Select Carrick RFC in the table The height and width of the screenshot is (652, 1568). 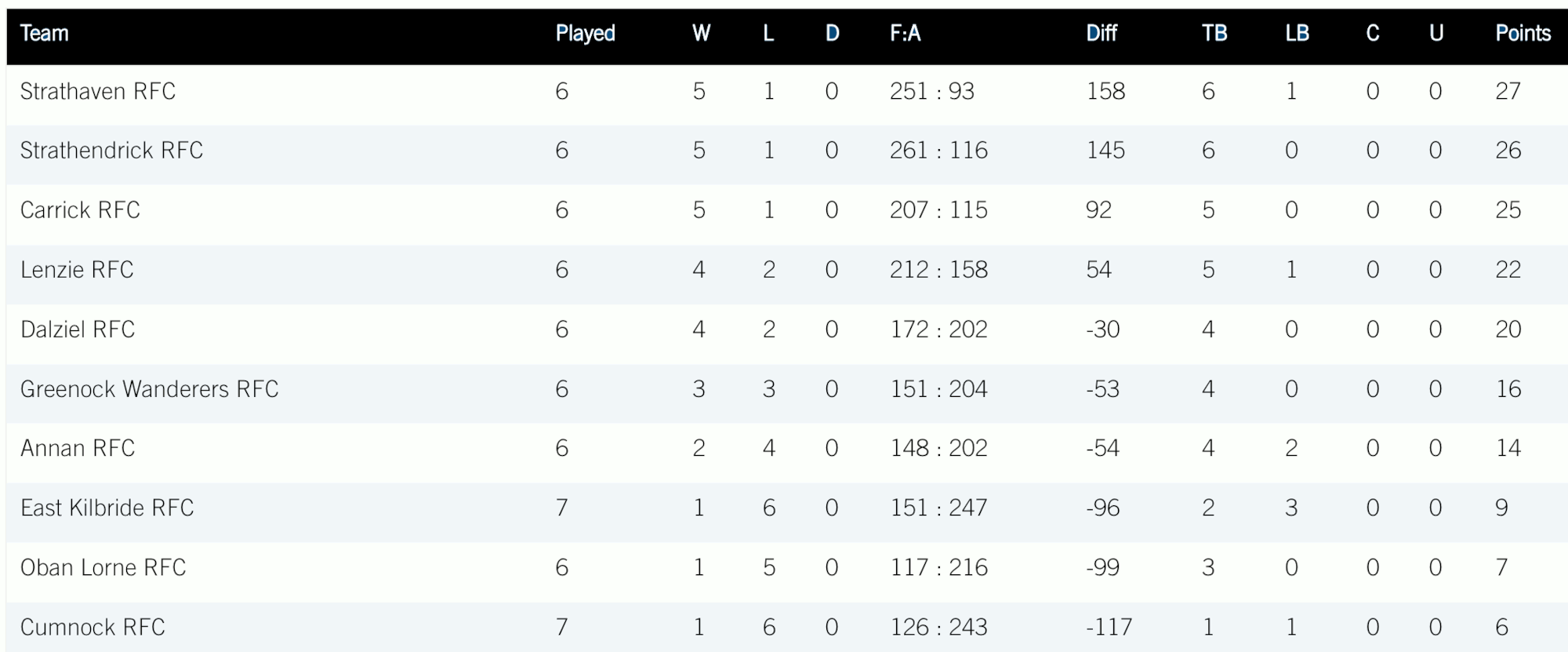(x=80, y=210)
